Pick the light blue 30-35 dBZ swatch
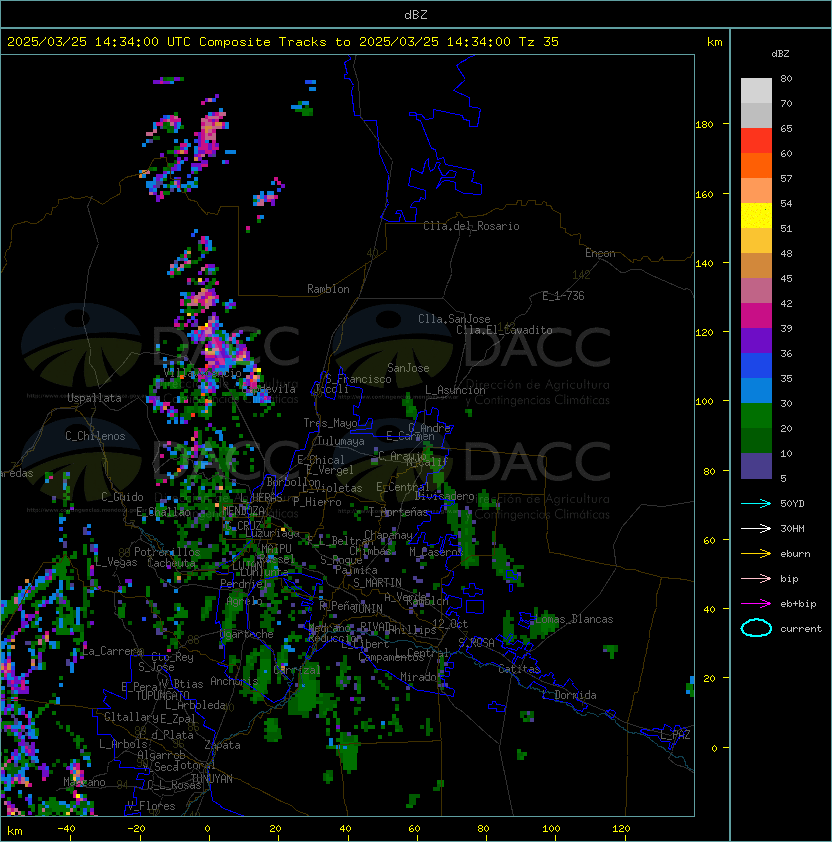Viewport: 832px width, 842px height. click(756, 391)
